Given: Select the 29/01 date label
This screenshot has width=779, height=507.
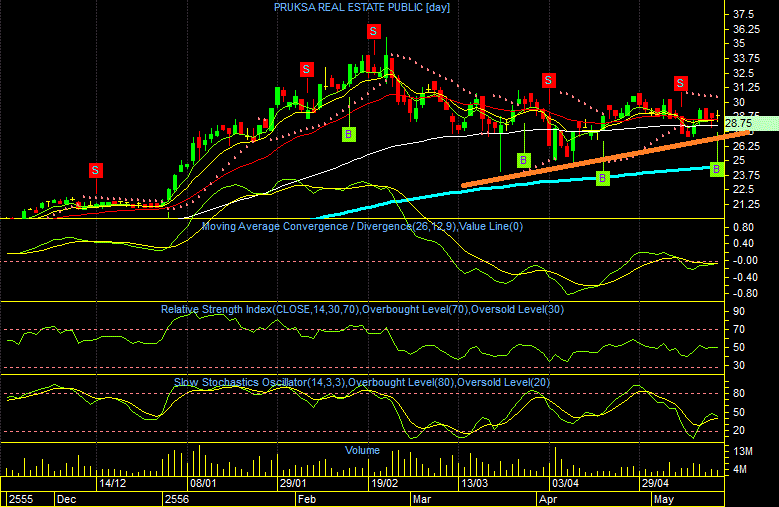Looking at the screenshot, I should (293, 484).
